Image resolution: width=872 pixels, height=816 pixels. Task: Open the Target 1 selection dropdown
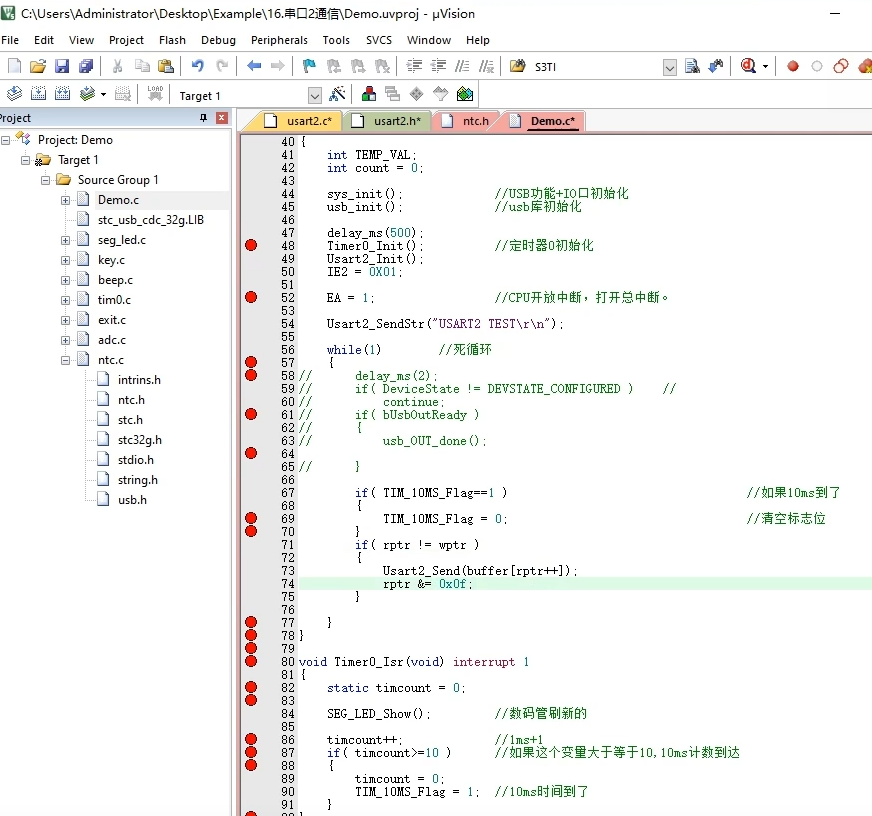pyautogui.click(x=315, y=96)
